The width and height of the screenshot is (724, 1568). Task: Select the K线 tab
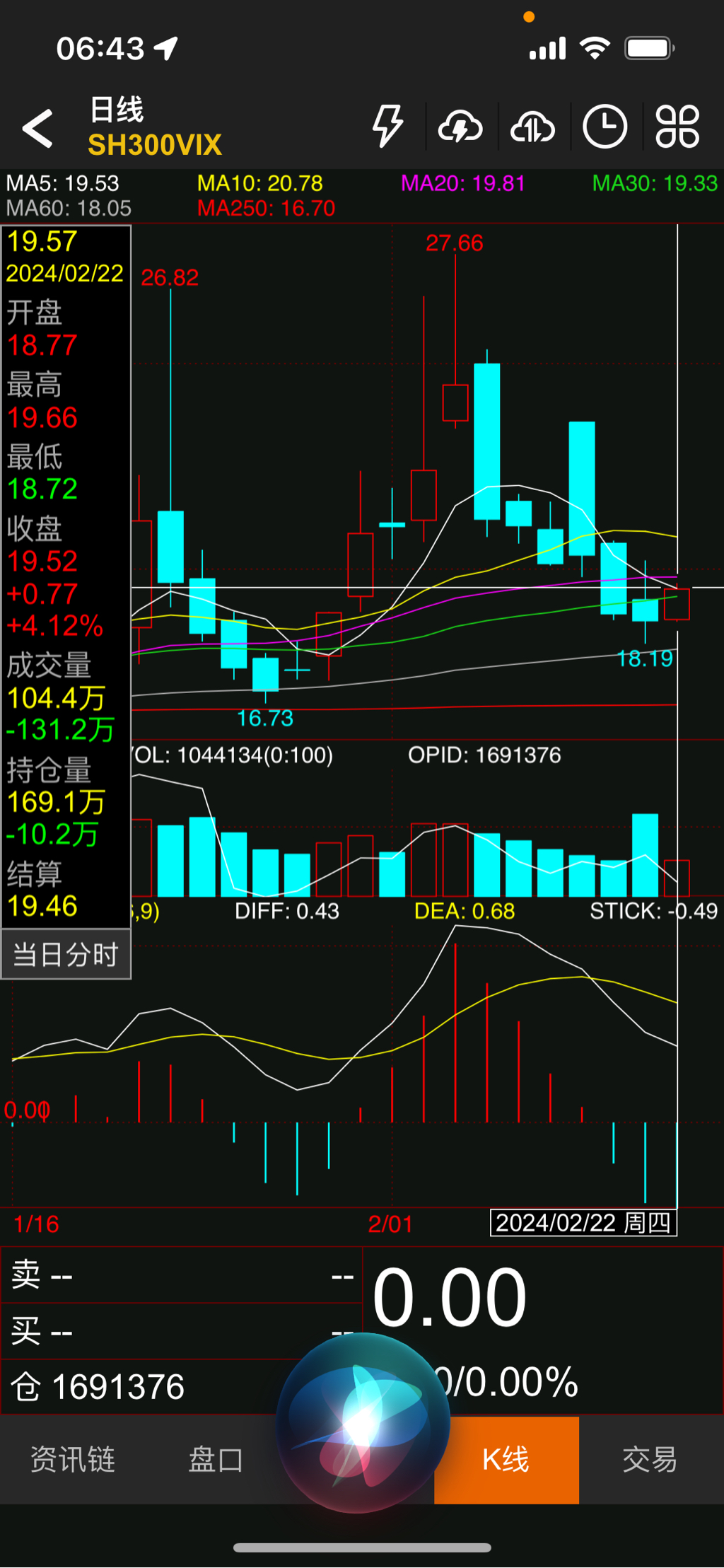(506, 1459)
